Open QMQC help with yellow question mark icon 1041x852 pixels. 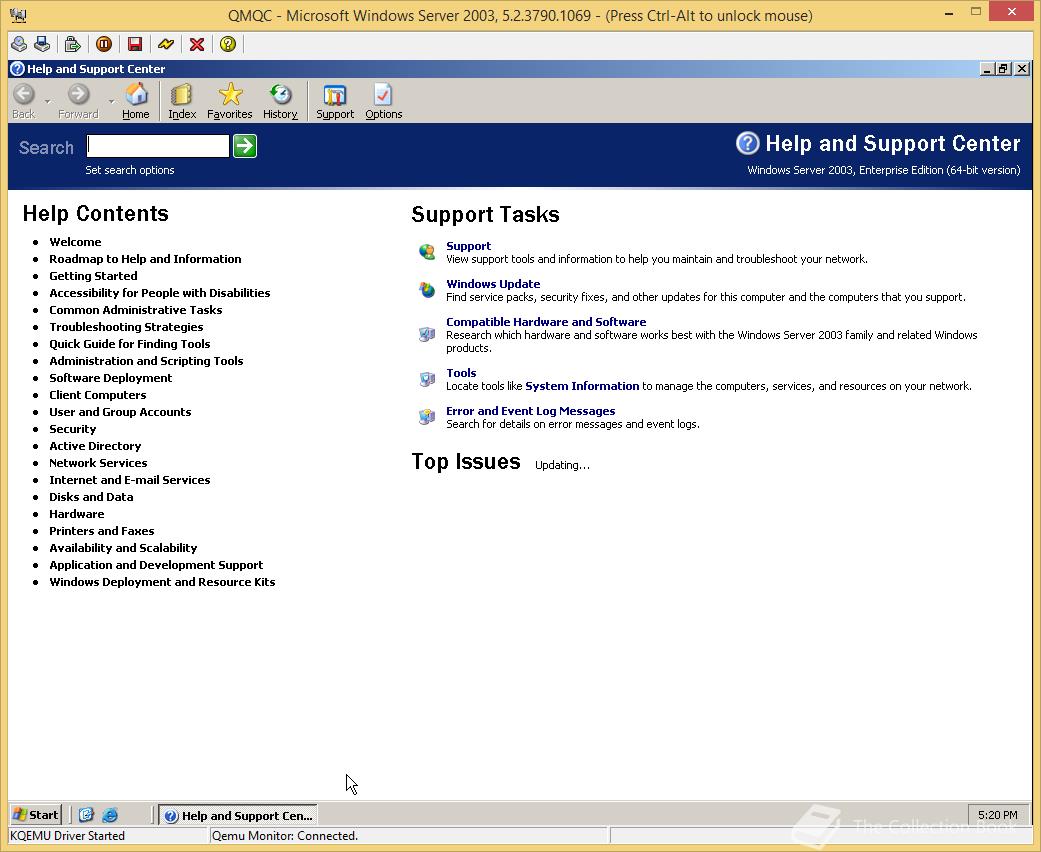click(x=228, y=44)
